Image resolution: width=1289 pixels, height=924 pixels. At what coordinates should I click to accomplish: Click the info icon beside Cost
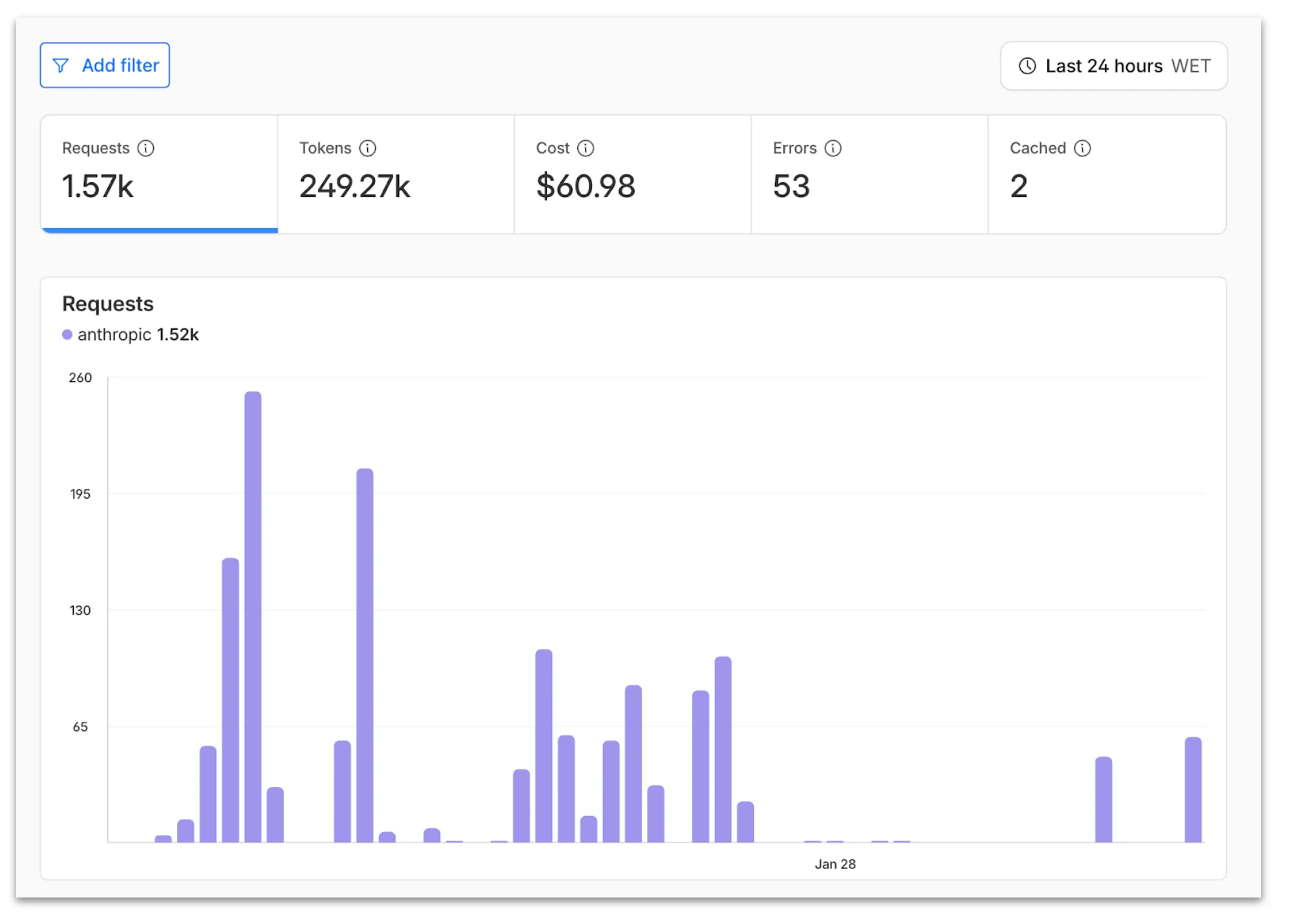pos(586,148)
